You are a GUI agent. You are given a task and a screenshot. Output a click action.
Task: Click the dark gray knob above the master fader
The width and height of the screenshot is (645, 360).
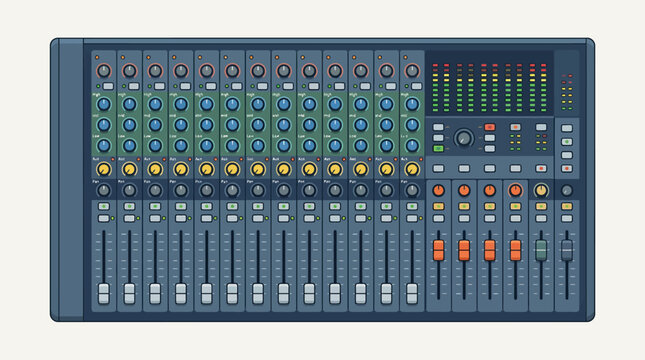(x=567, y=190)
